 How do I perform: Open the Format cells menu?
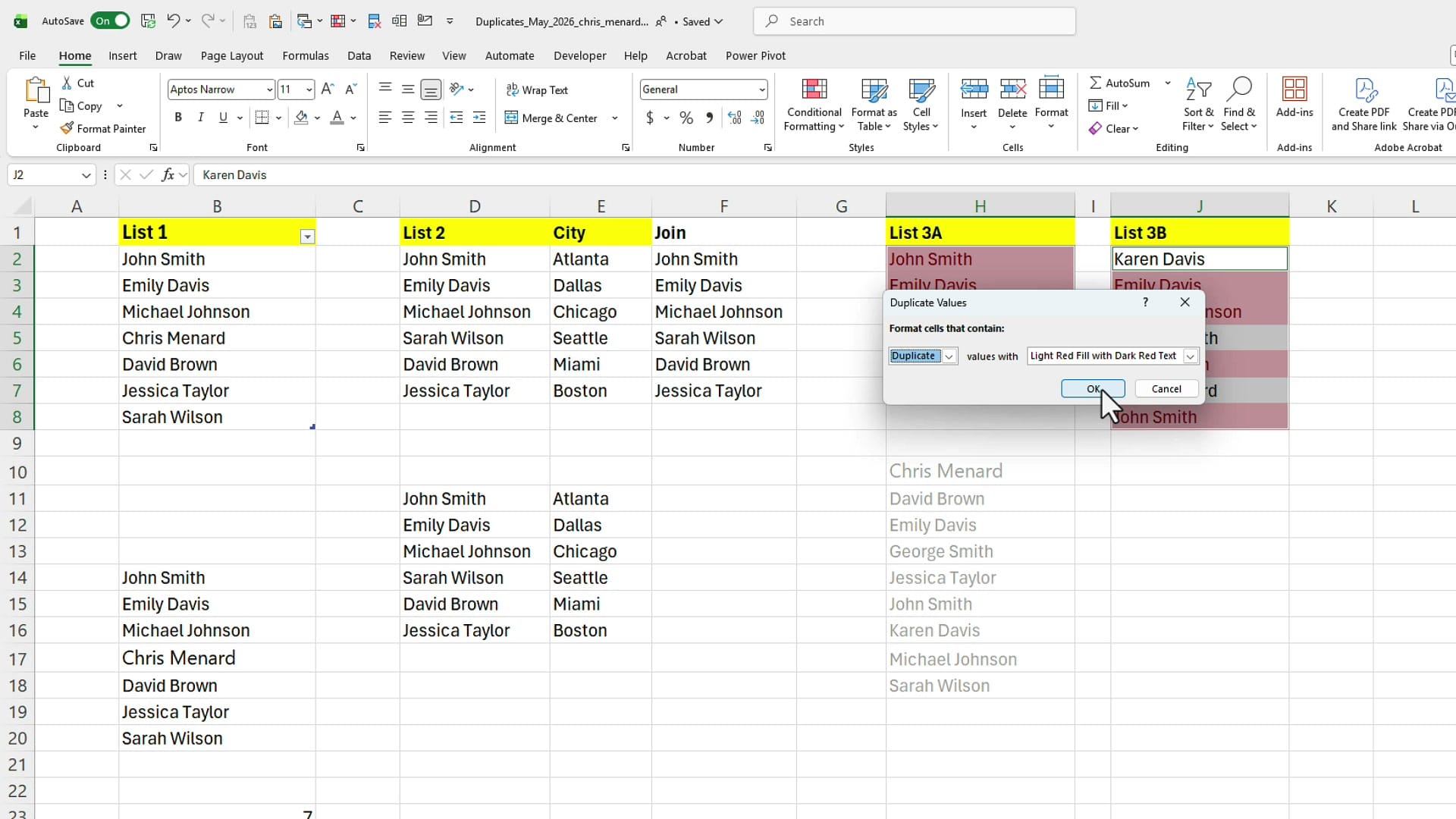coord(1051,103)
